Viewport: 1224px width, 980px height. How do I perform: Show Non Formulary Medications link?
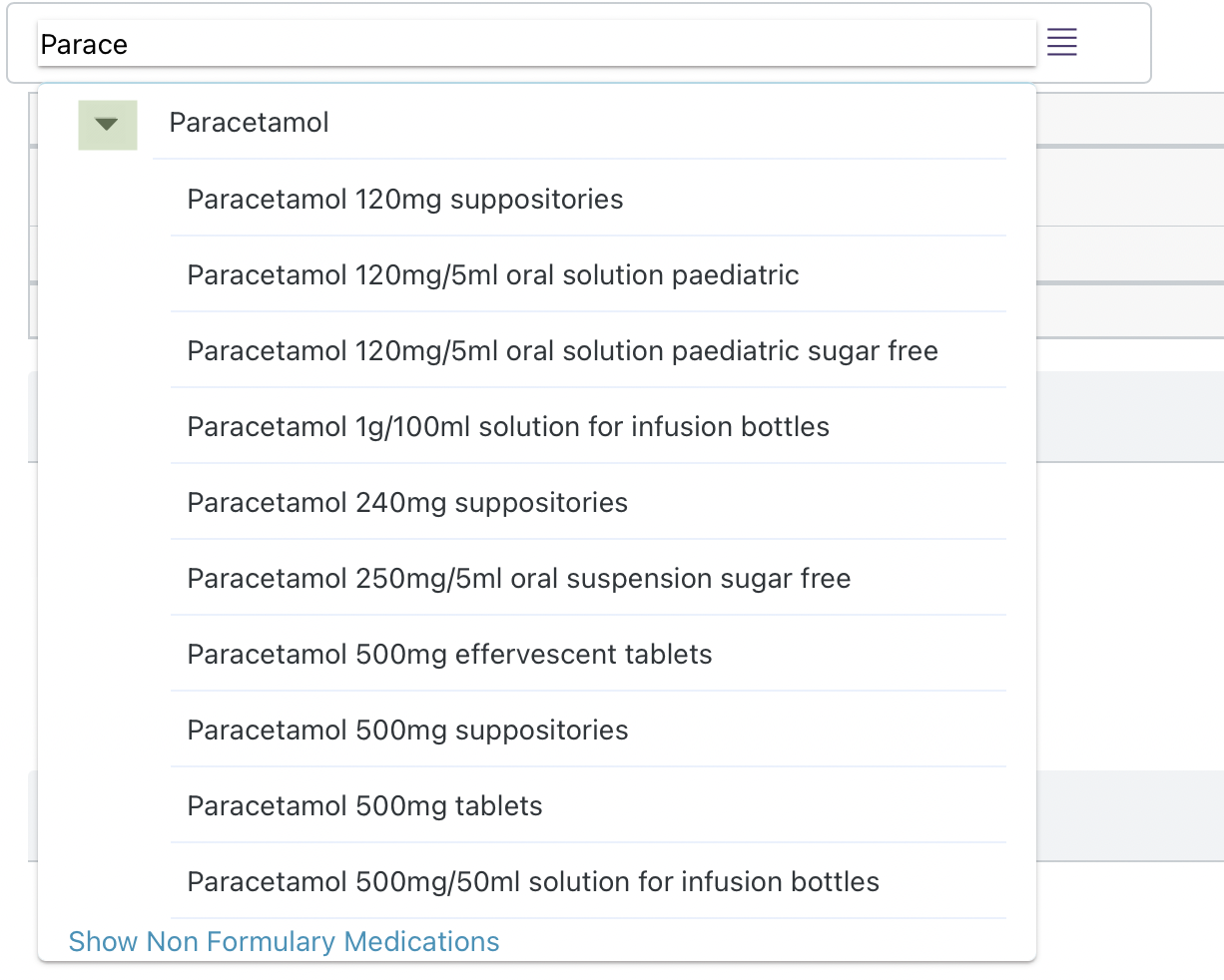pos(284,942)
